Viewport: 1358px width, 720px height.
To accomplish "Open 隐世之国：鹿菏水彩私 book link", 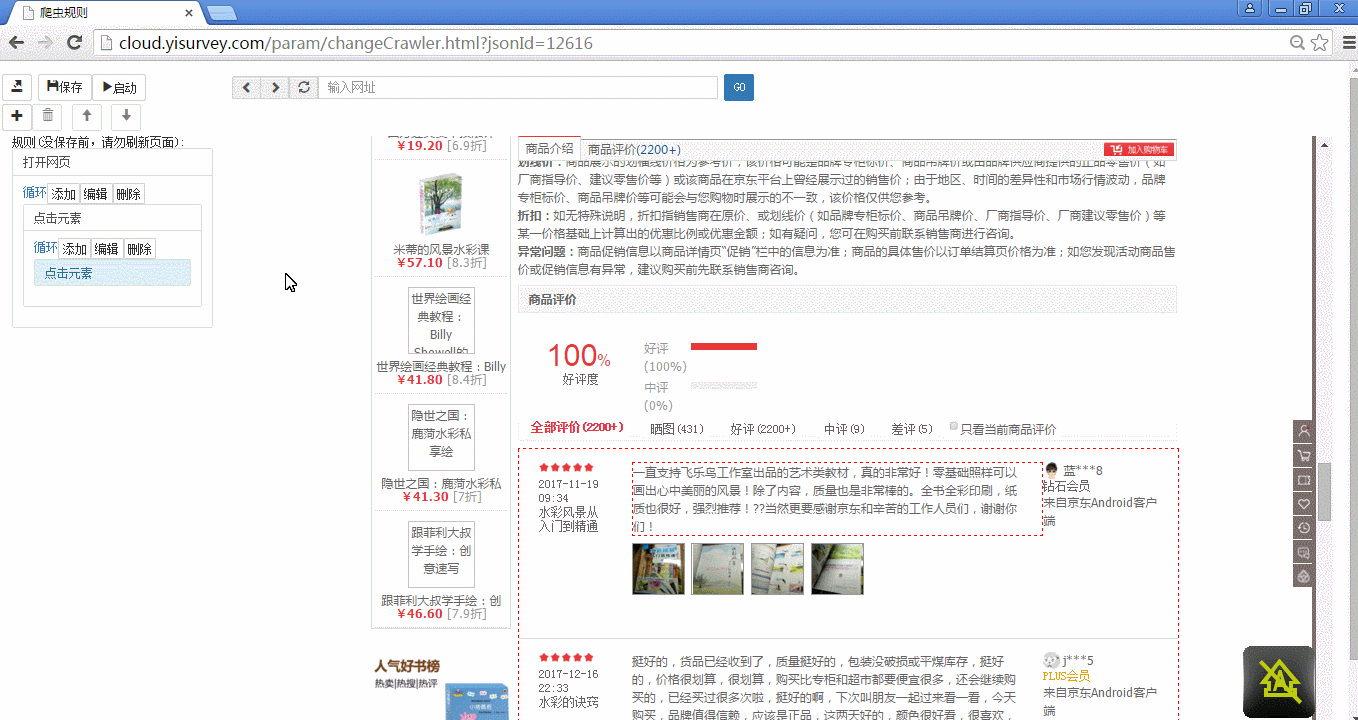I will [441, 483].
